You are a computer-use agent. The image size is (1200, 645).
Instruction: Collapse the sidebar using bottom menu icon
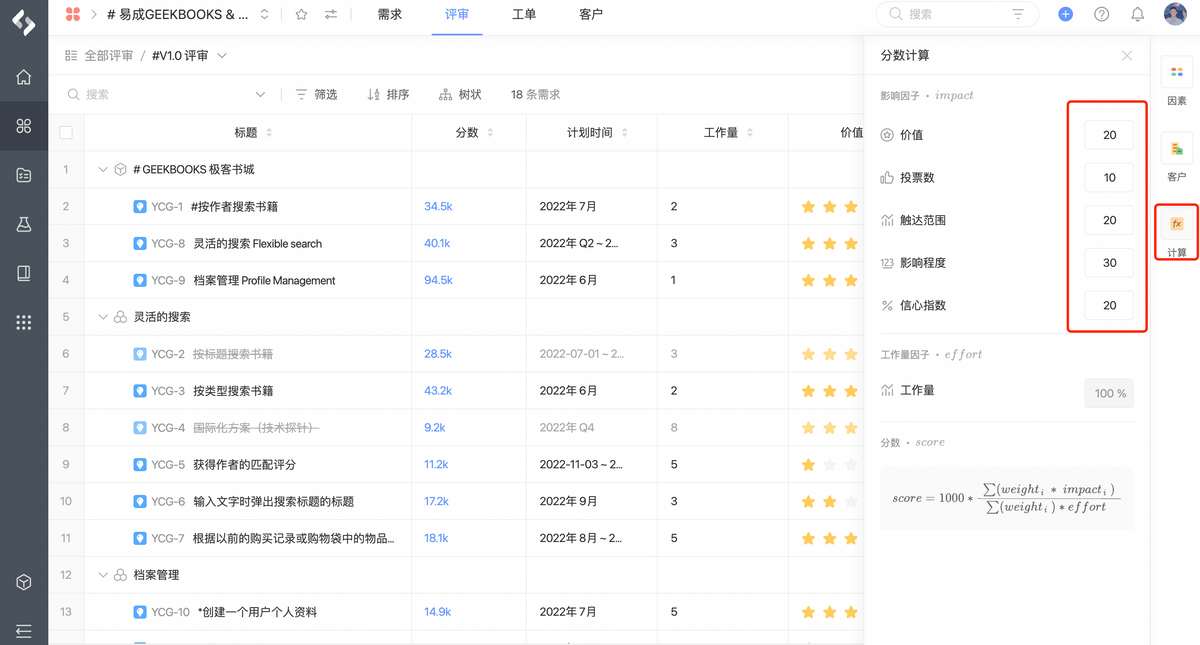point(24,631)
